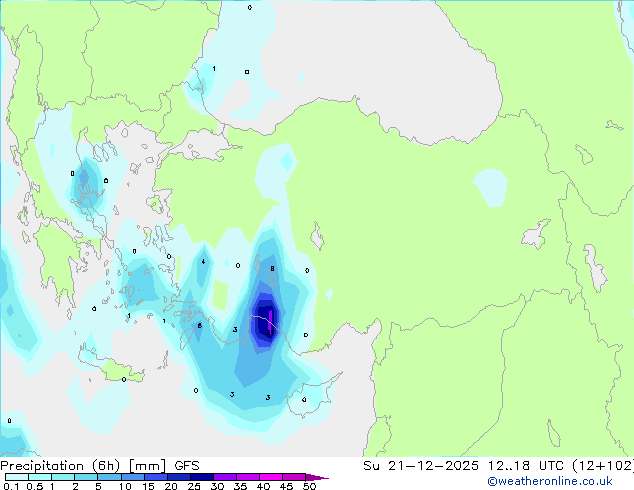
Task: Pick the 1–2 mm legend color box
Action: click(63, 477)
